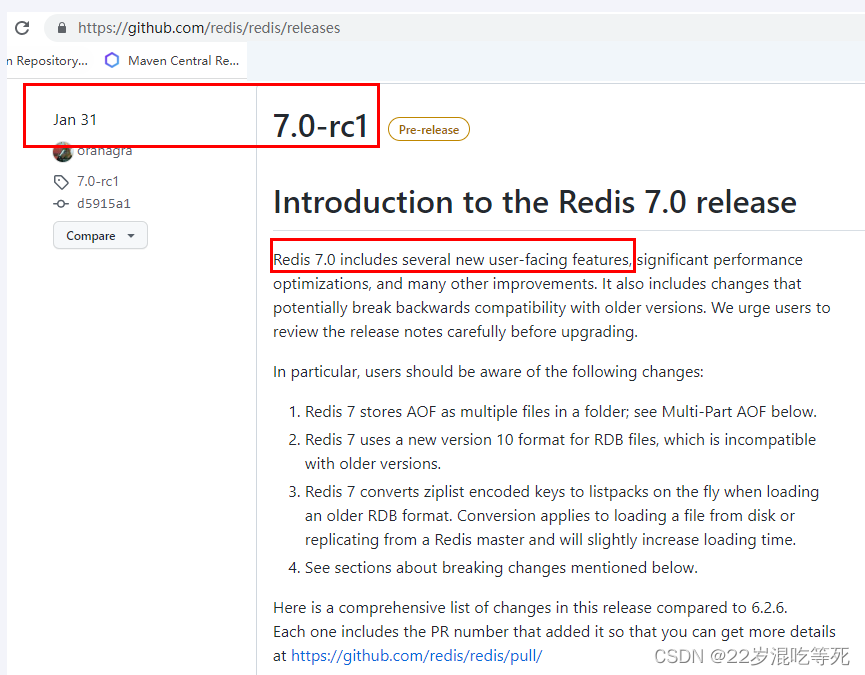
Task: Reload the page with the refresh icon
Action: click(22, 28)
